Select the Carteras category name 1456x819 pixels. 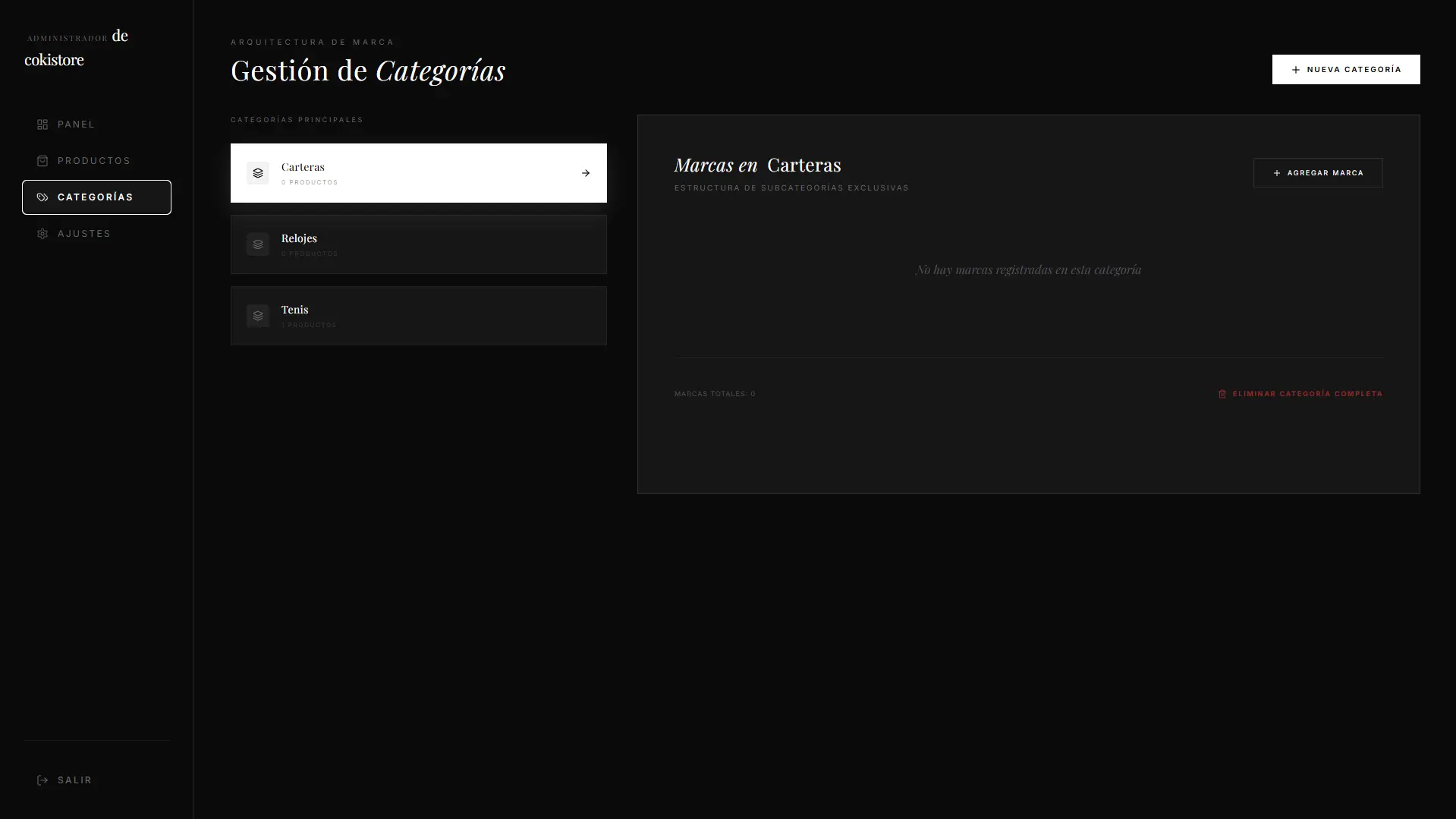tap(303, 167)
